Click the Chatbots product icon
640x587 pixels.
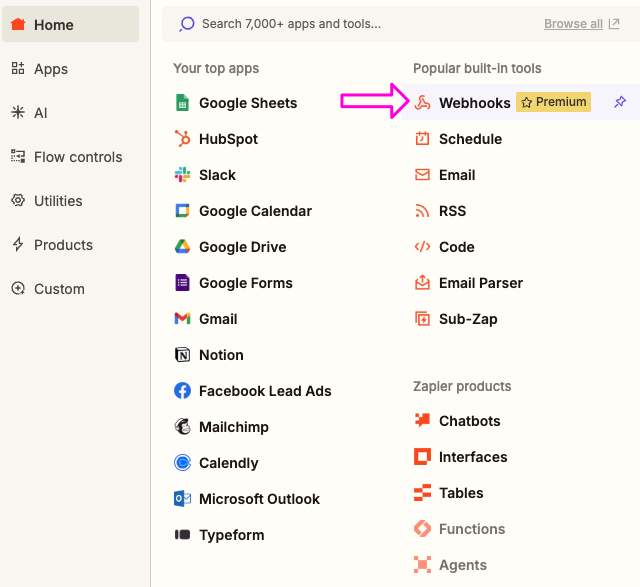[422, 420]
